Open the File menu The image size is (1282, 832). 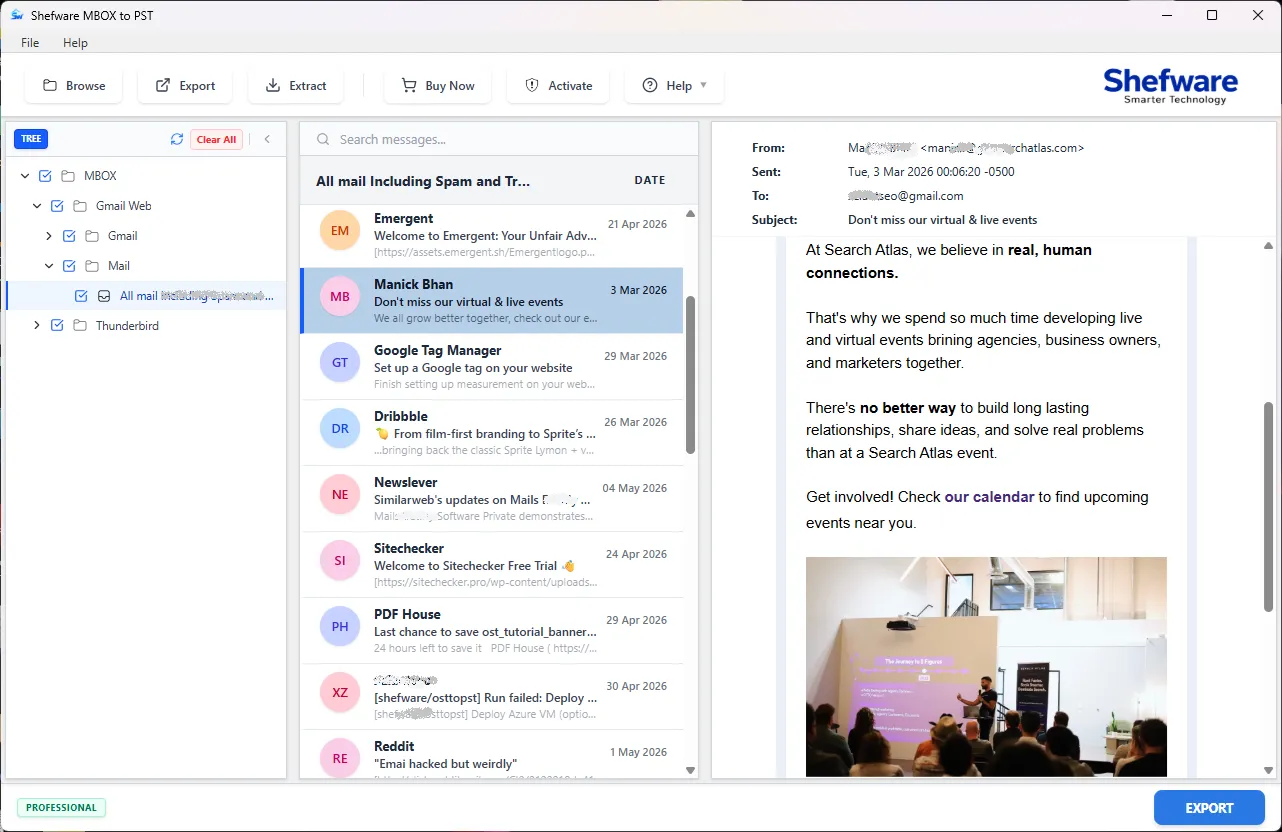click(x=30, y=43)
